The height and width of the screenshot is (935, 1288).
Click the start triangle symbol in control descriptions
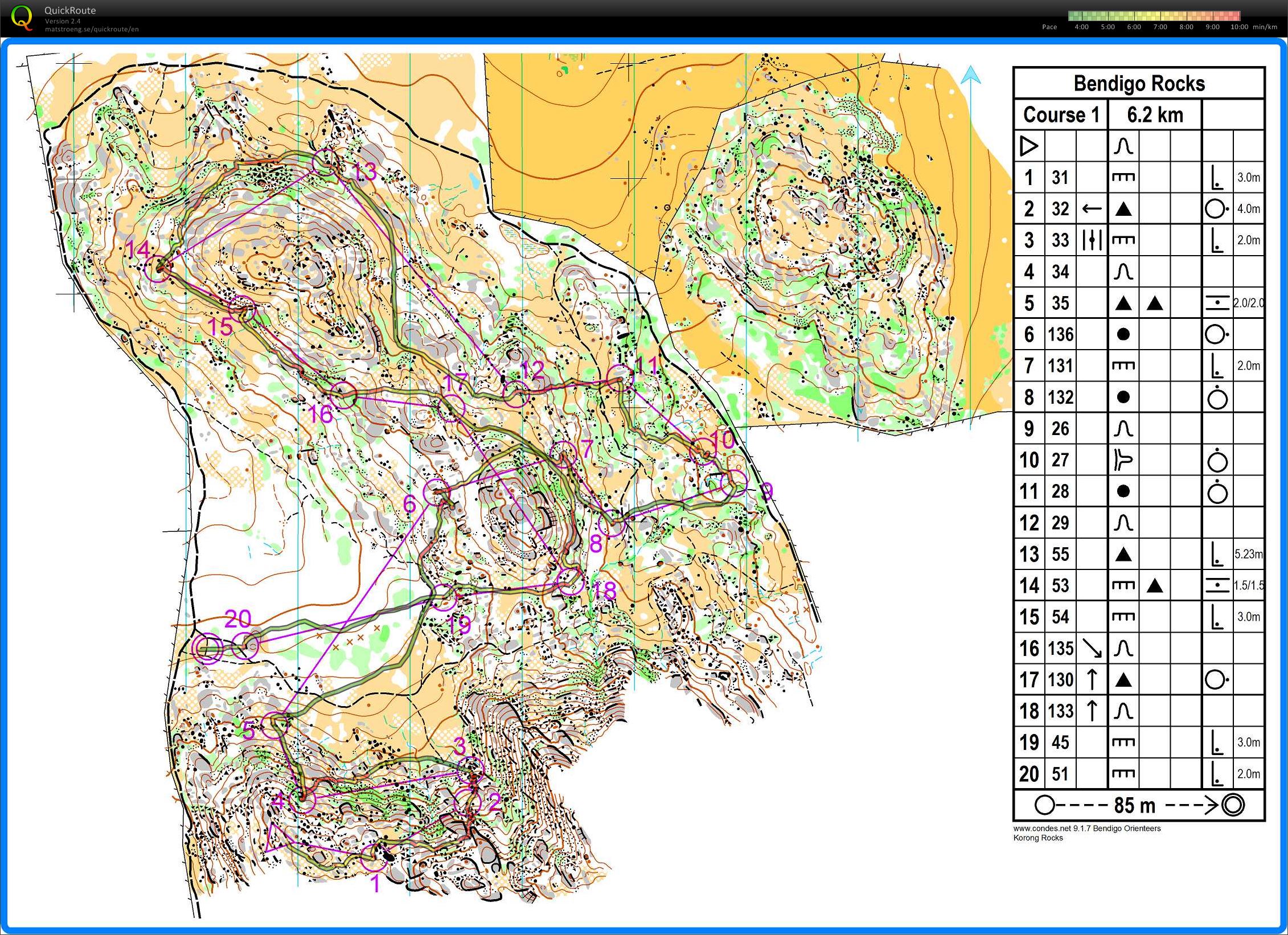click(x=1028, y=147)
